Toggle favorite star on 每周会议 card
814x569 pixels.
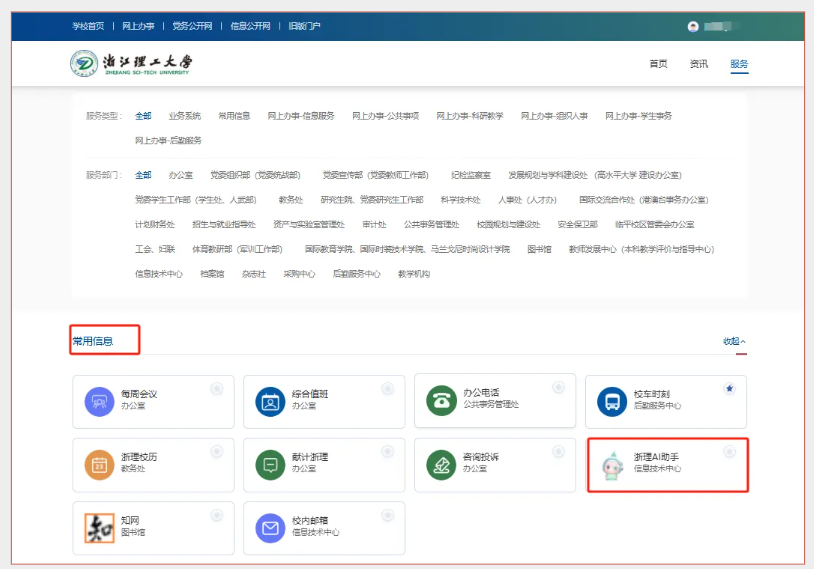coord(217,389)
